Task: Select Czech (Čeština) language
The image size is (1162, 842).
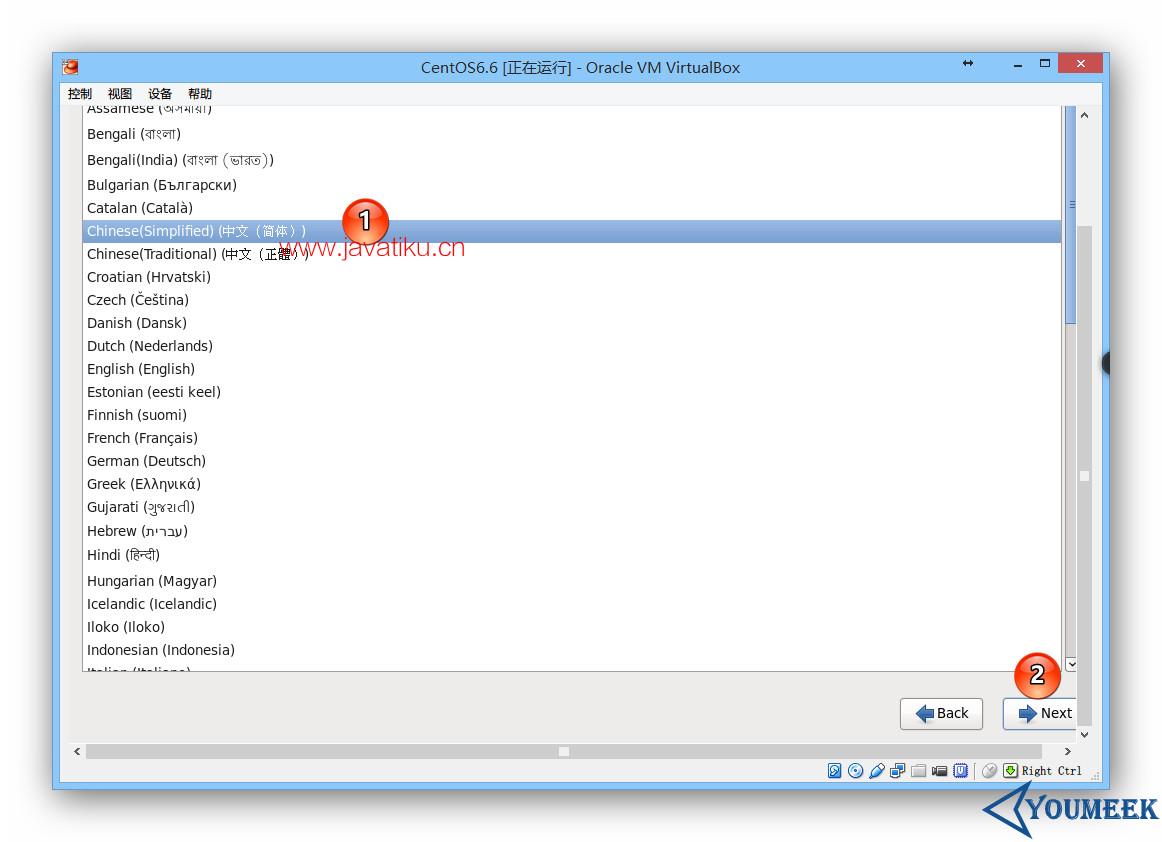Action: pyautogui.click(x=571, y=300)
